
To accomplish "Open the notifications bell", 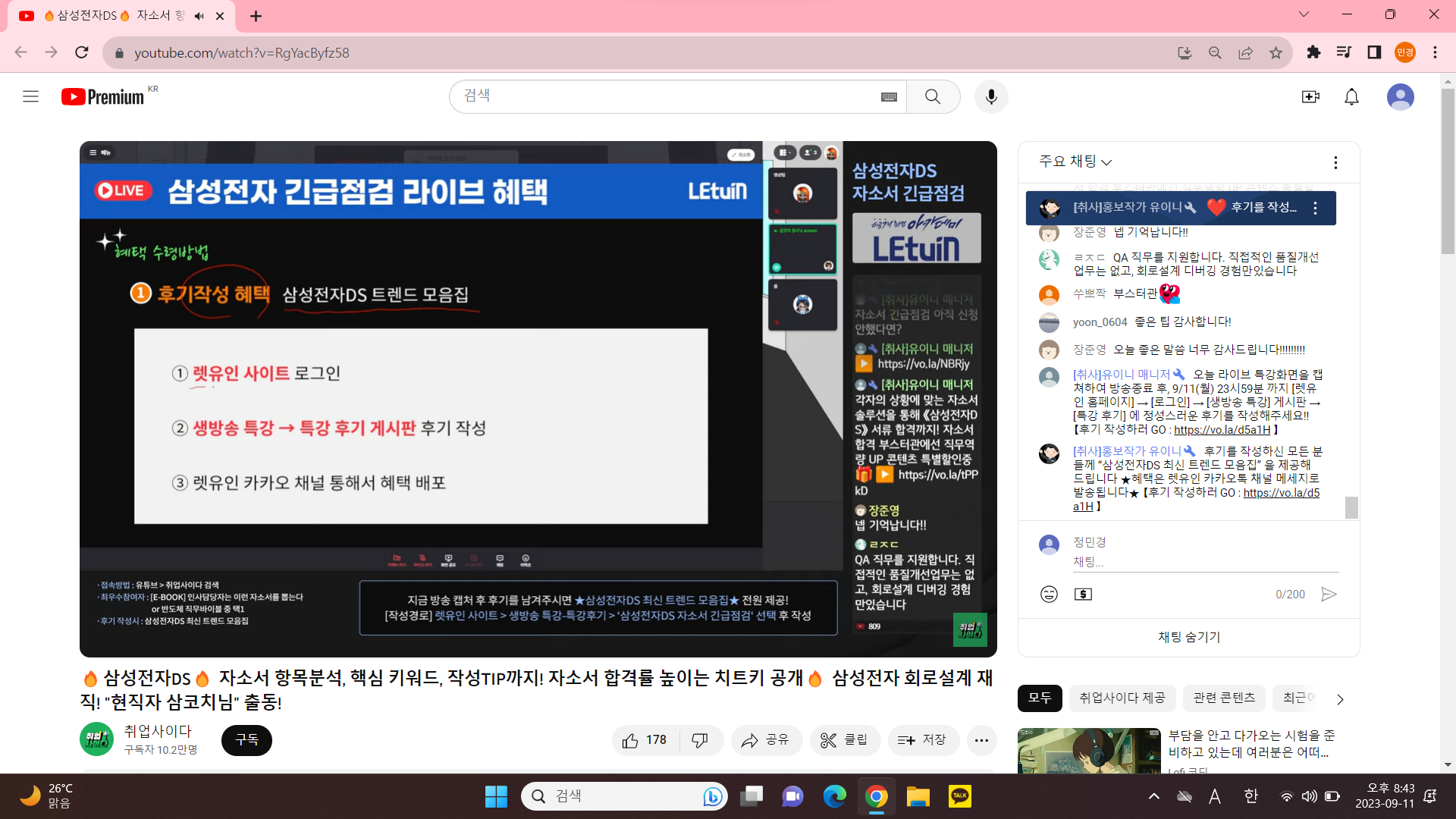I will tap(1351, 96).
